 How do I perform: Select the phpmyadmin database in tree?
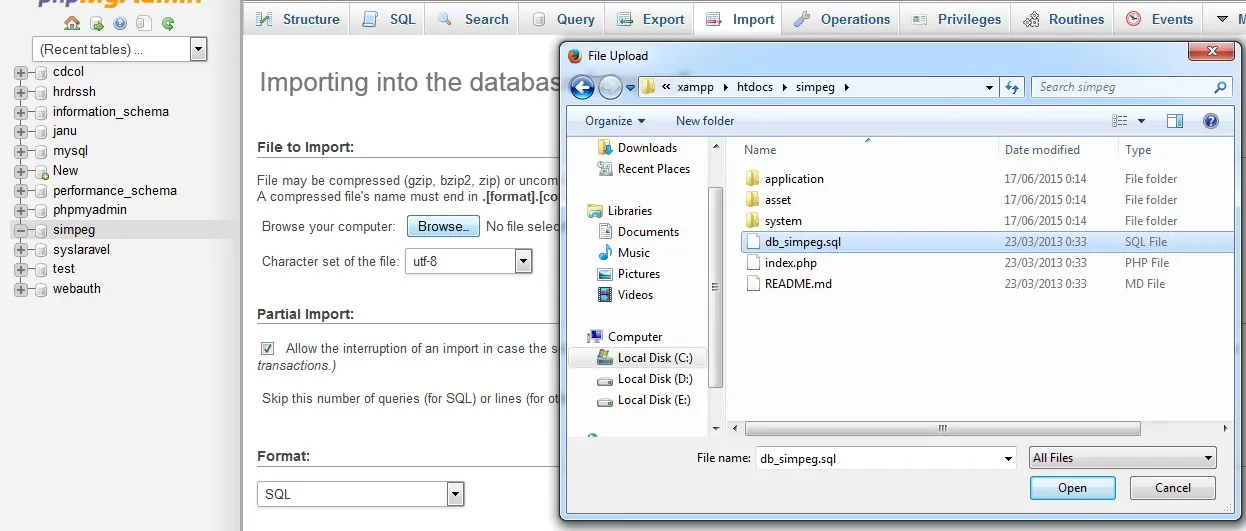pyautogui.click(x=90, y=210)
